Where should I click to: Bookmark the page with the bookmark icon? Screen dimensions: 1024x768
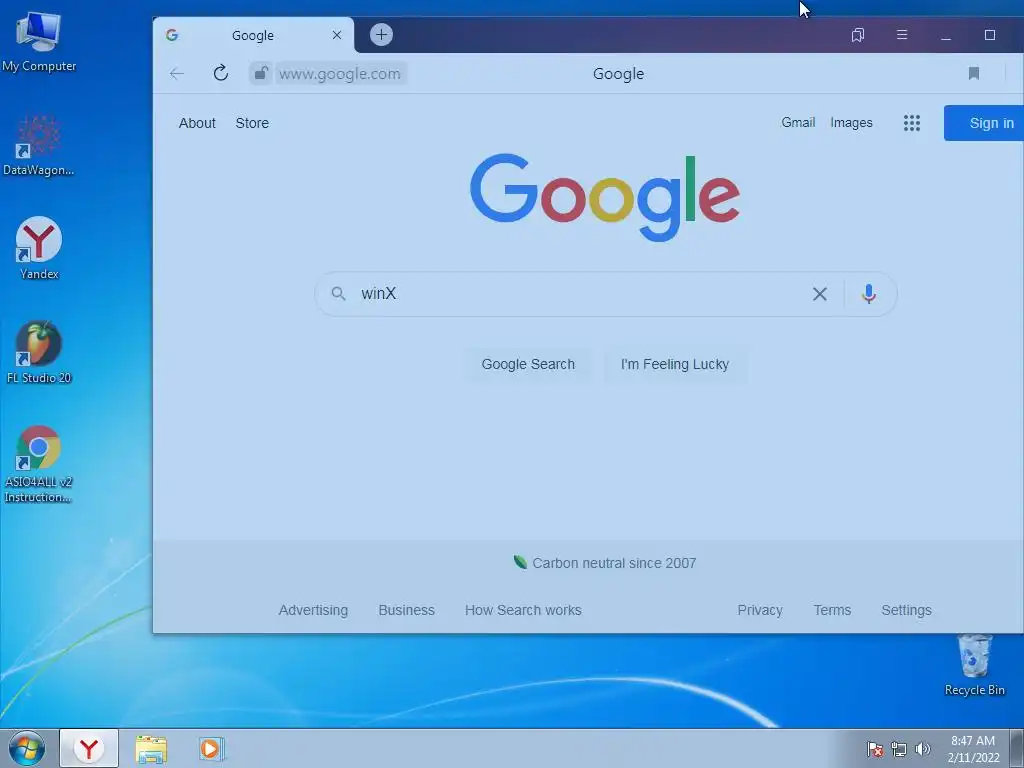pos(974,73)
